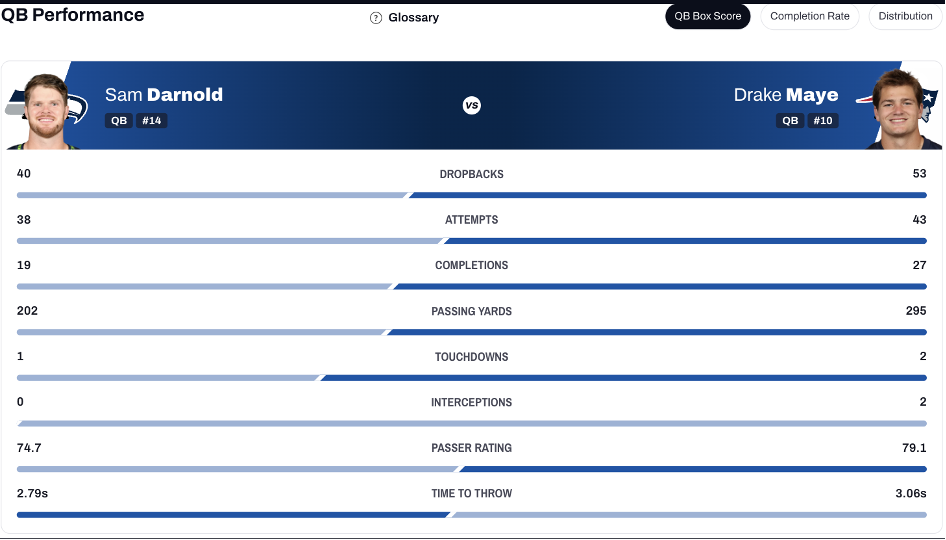The height and width of the screenshot is (540, 946).
Task: Select the QB Box Score tab
Action: pyautogui.click(x=708, y=16)
